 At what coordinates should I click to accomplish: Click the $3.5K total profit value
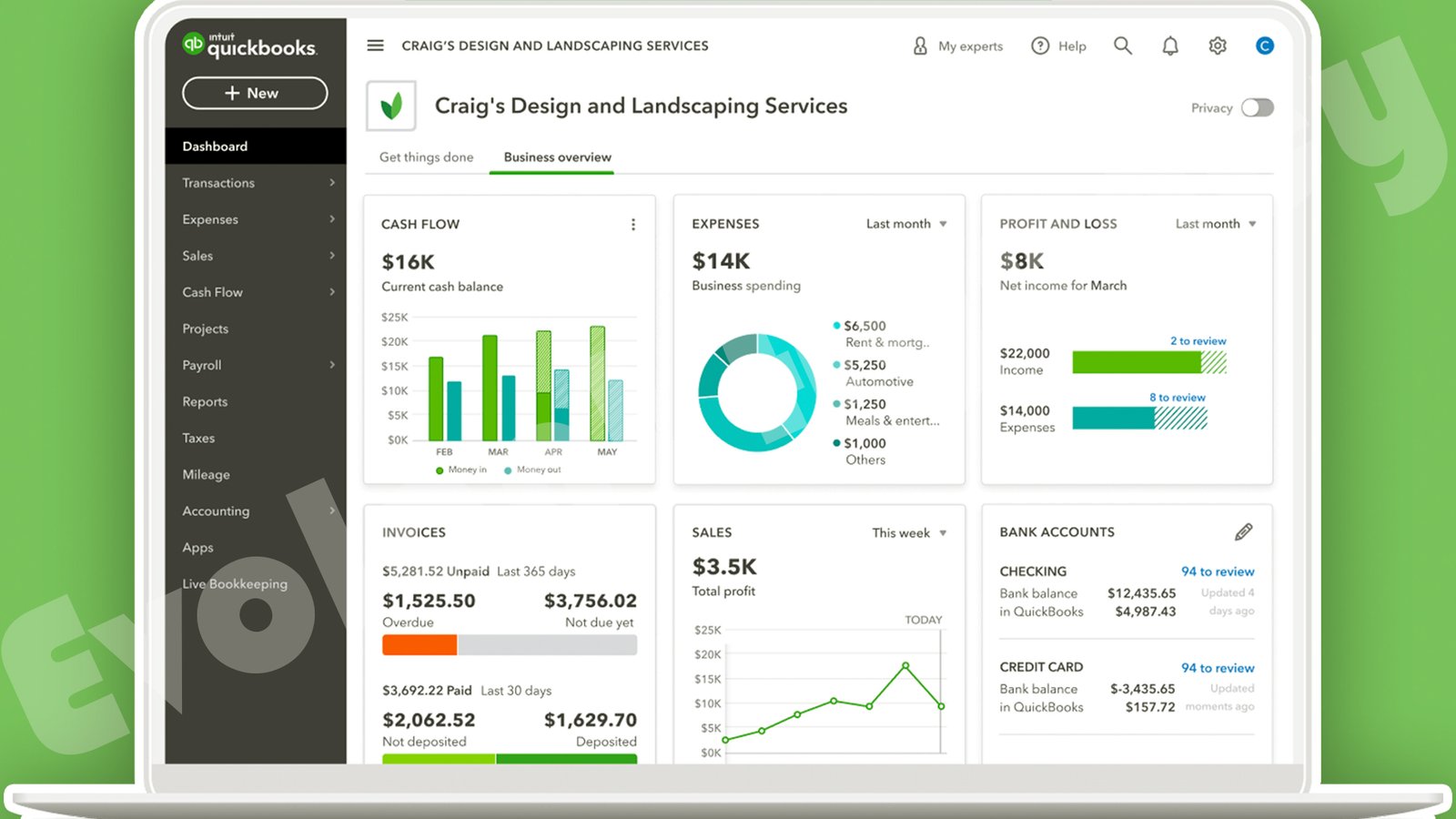tap(724, 567)
